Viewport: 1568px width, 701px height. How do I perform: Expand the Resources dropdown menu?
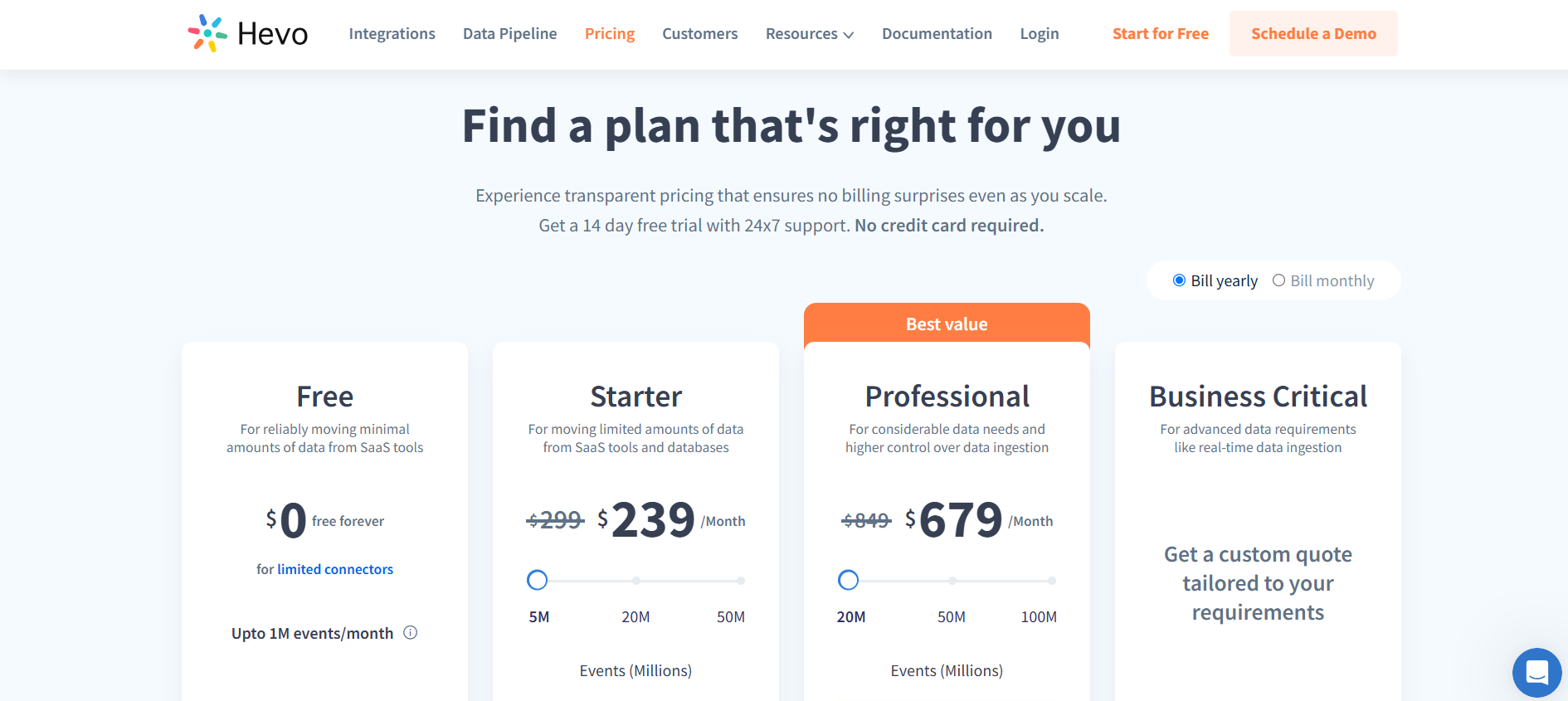[x=809, y=33]
